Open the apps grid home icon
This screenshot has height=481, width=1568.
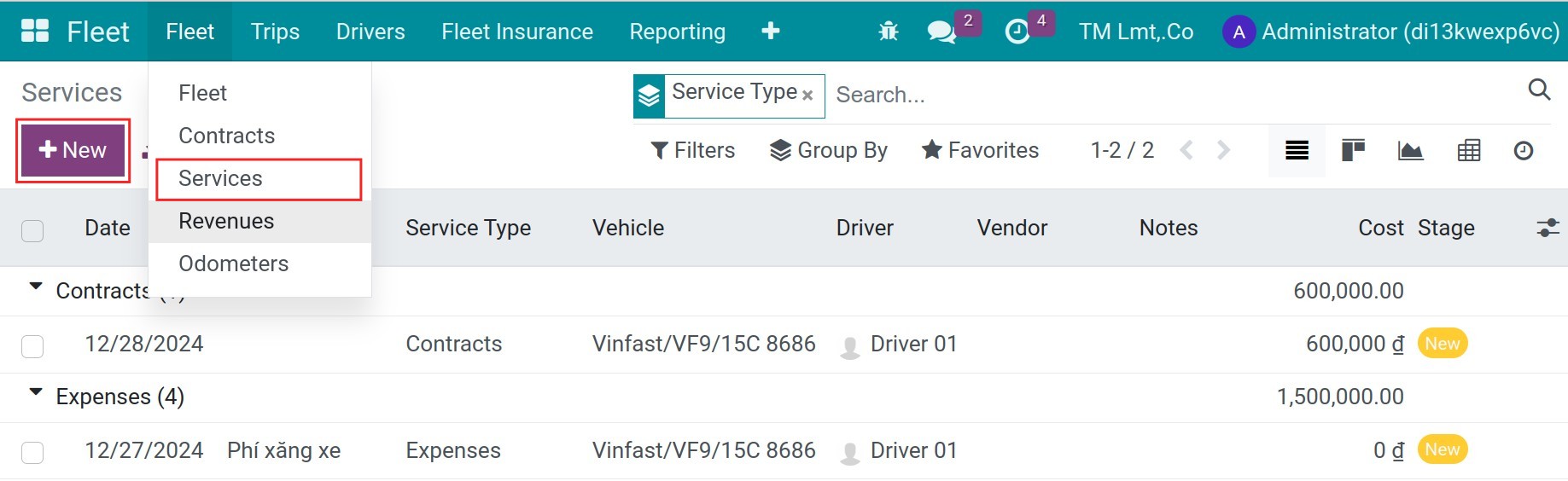35,32
